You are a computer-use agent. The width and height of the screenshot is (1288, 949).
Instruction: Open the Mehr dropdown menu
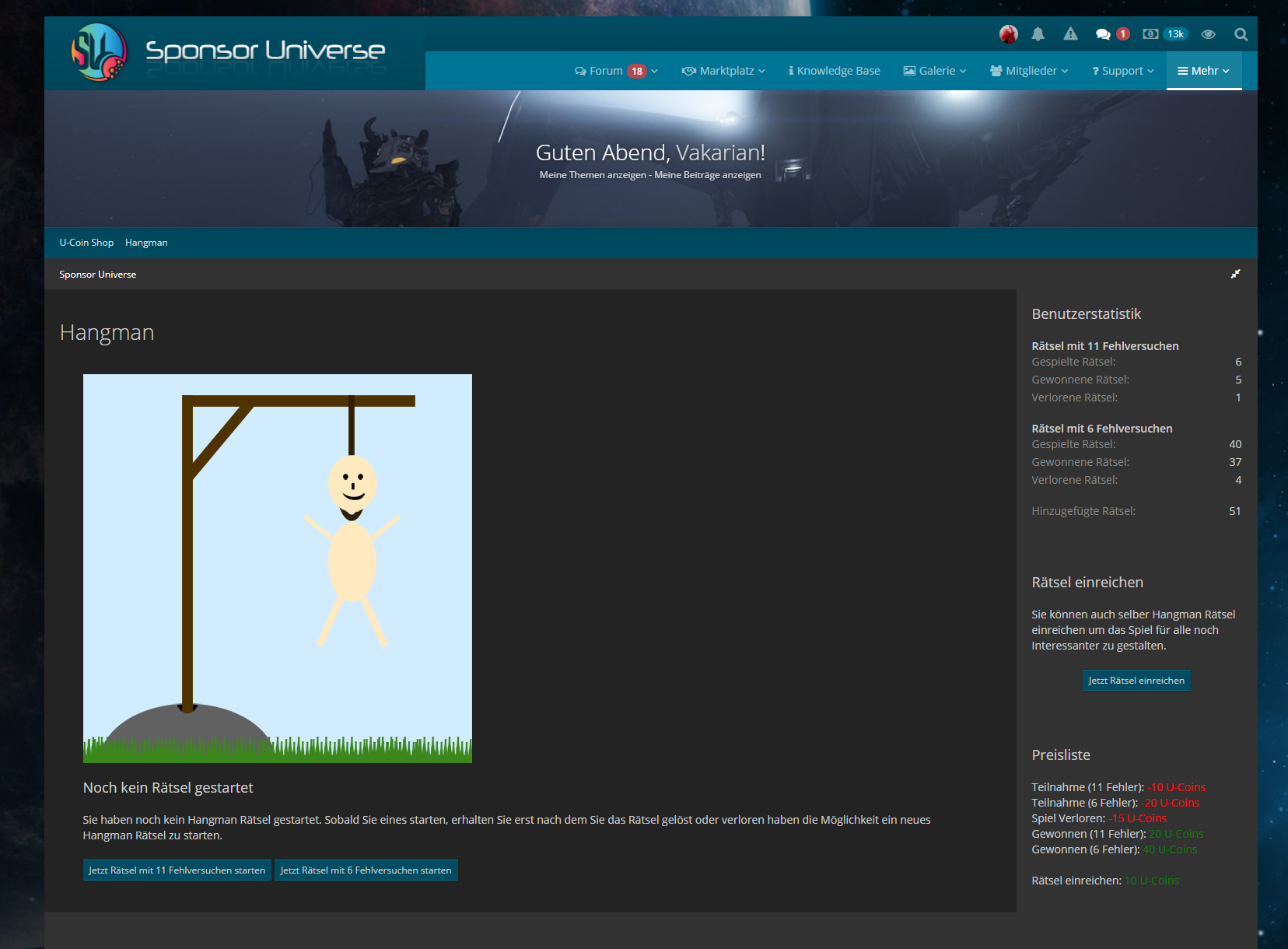coord(1203,71)
